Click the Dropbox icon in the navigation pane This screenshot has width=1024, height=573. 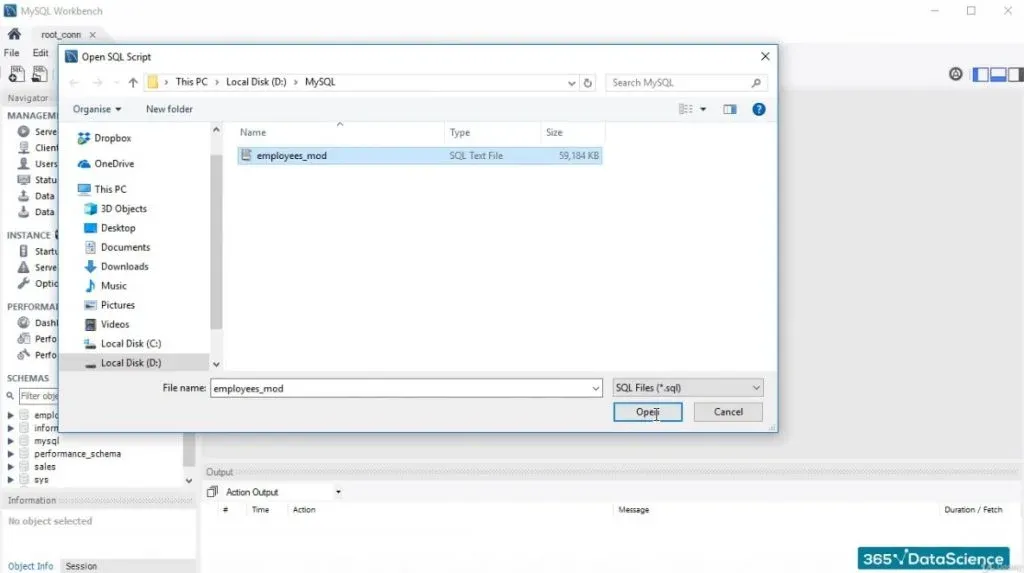coord(85,138)
